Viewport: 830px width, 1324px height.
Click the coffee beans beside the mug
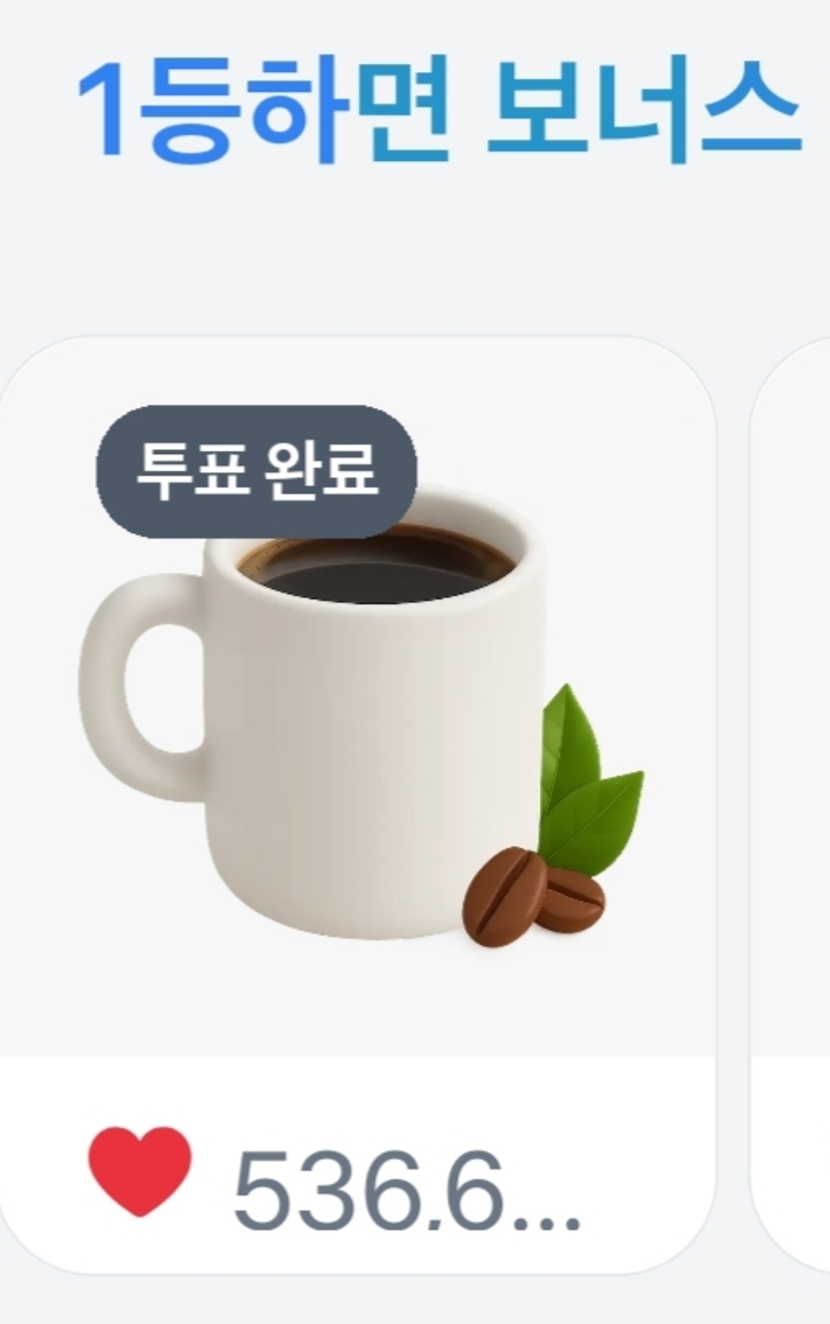(533, 896)
